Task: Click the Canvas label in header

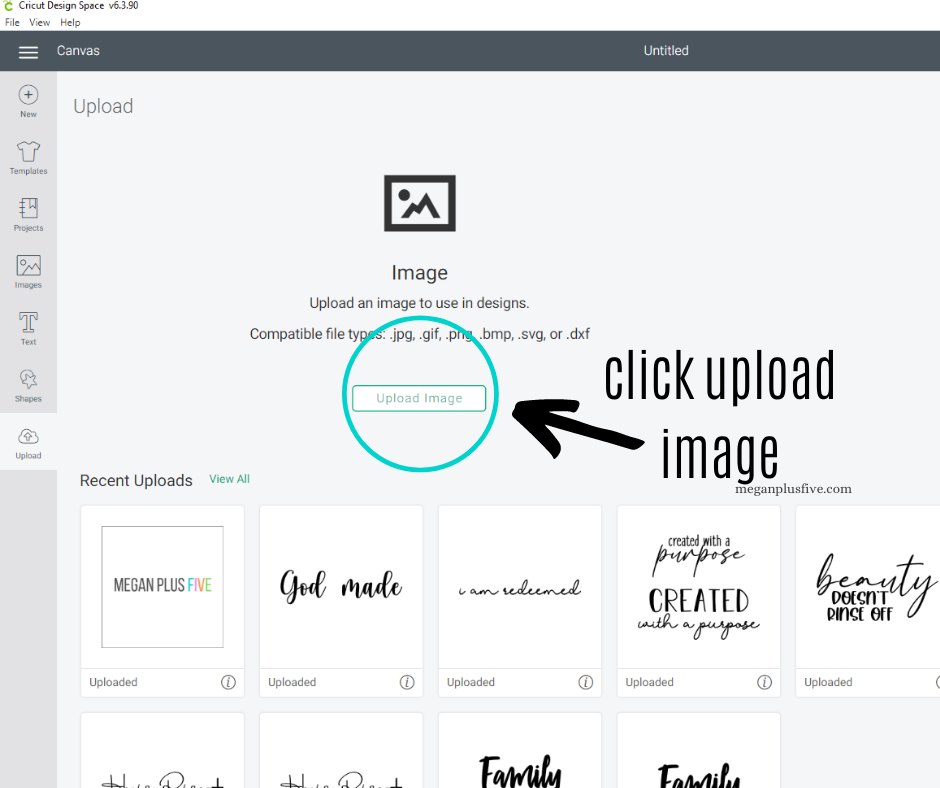Action: tap(78, 50)
